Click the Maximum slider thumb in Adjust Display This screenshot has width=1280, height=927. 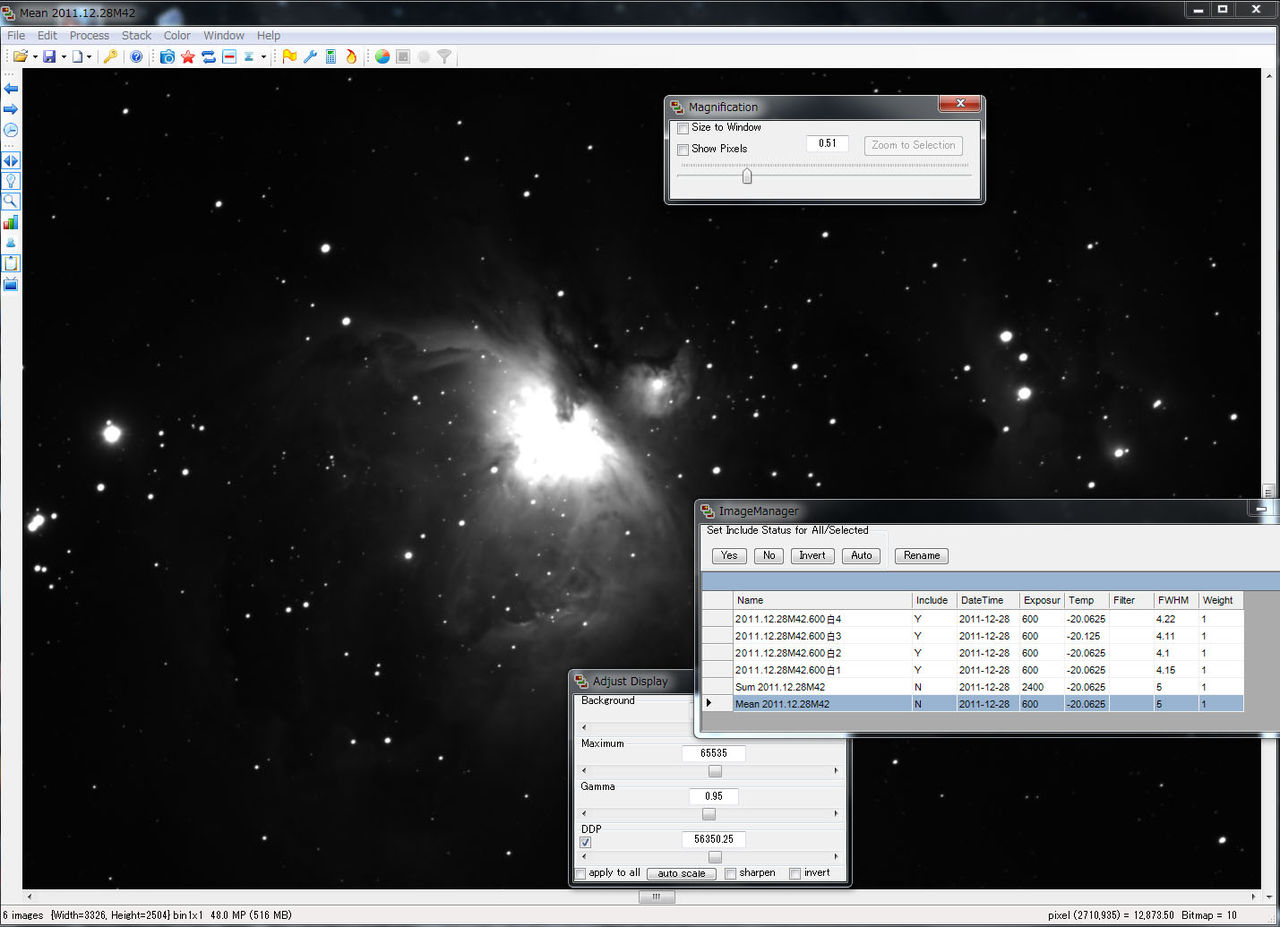pyautogui.click(x=715, y=771)
